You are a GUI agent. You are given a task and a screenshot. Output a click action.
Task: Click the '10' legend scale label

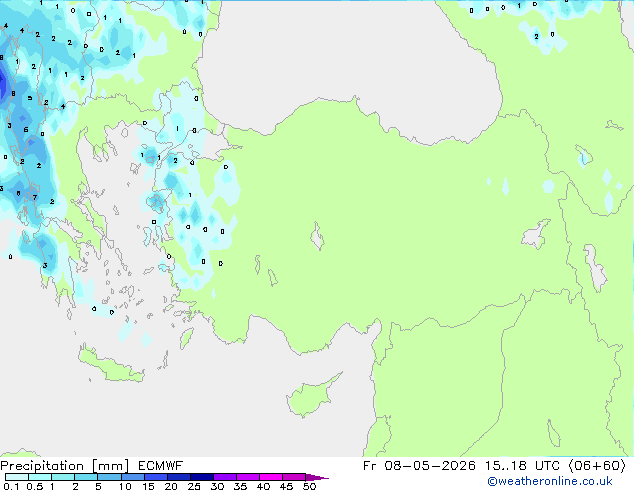coord(125,486)
